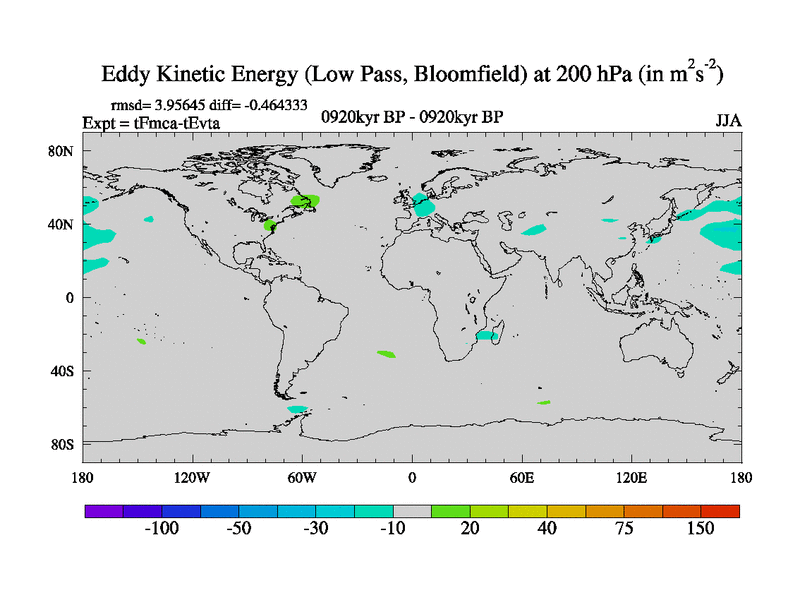Click the 60E longitude axis label
This screenshot has height=600, width=800.
point(522,476)
